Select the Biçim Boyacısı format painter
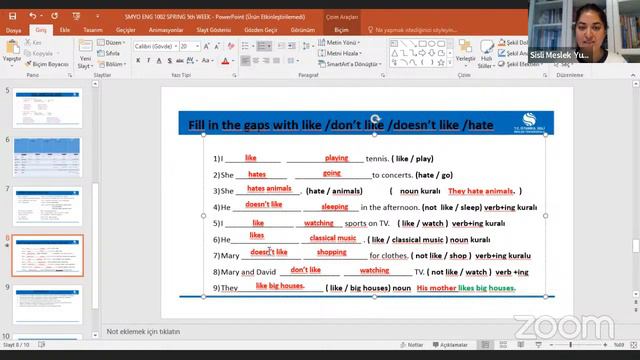The height and width of the screenshot is (360, 640). coord(47,64)
